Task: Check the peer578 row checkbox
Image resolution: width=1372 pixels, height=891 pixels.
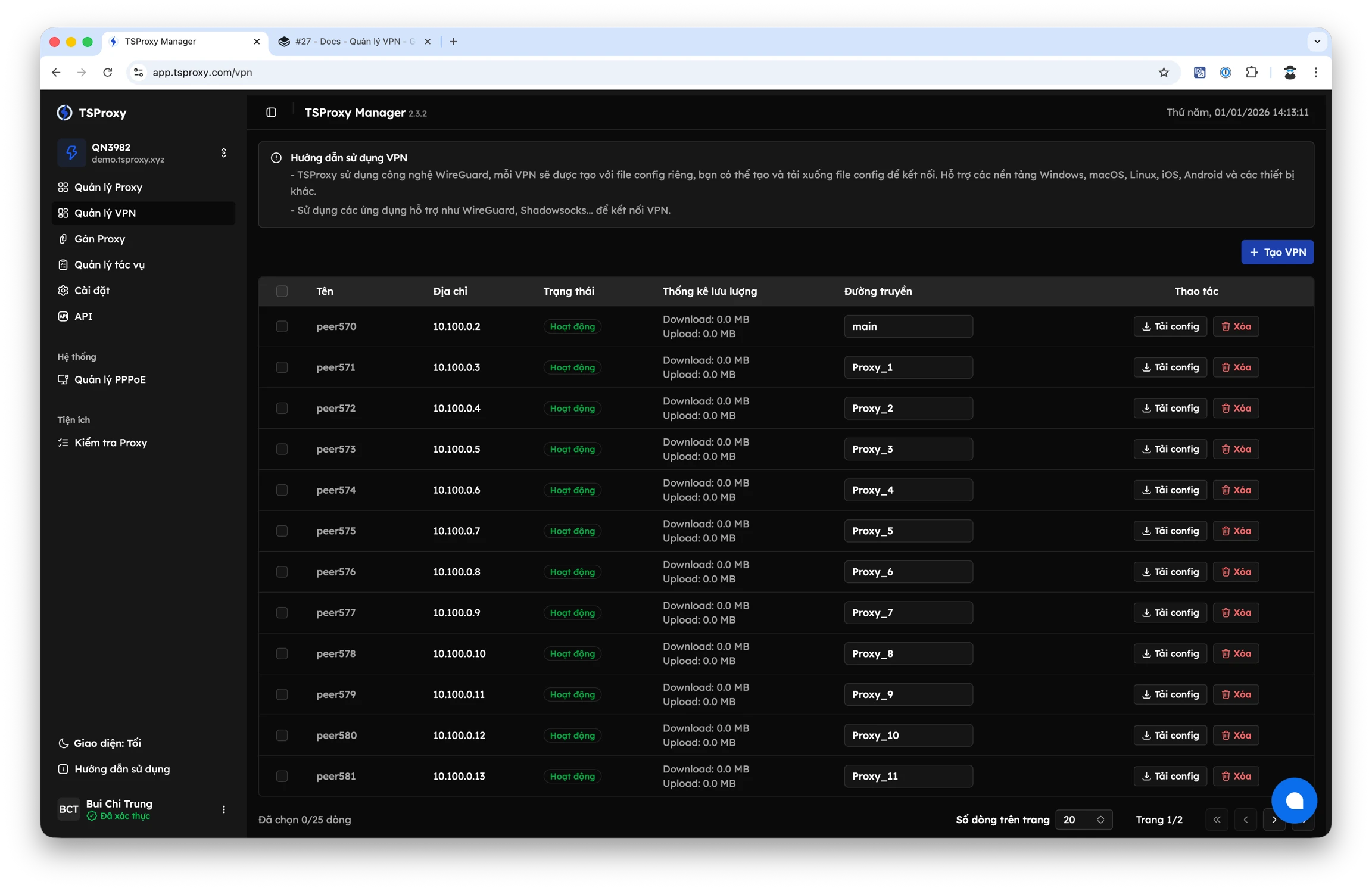Action: click(x=282, y=653)
